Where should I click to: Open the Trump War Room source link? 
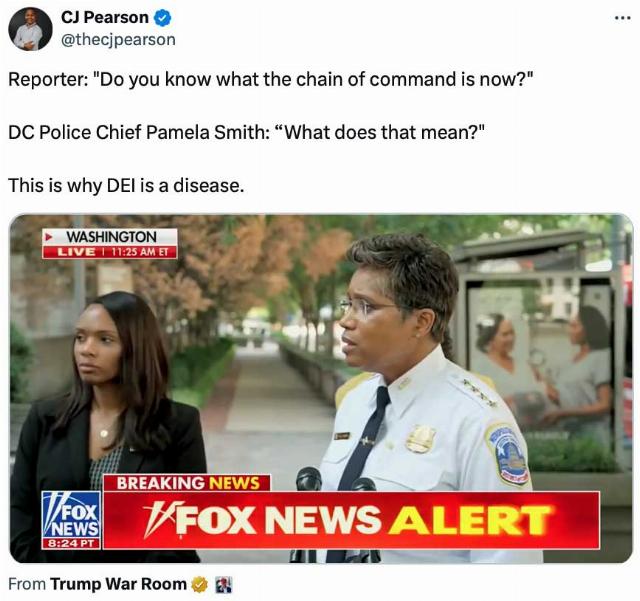click(118, 584)
